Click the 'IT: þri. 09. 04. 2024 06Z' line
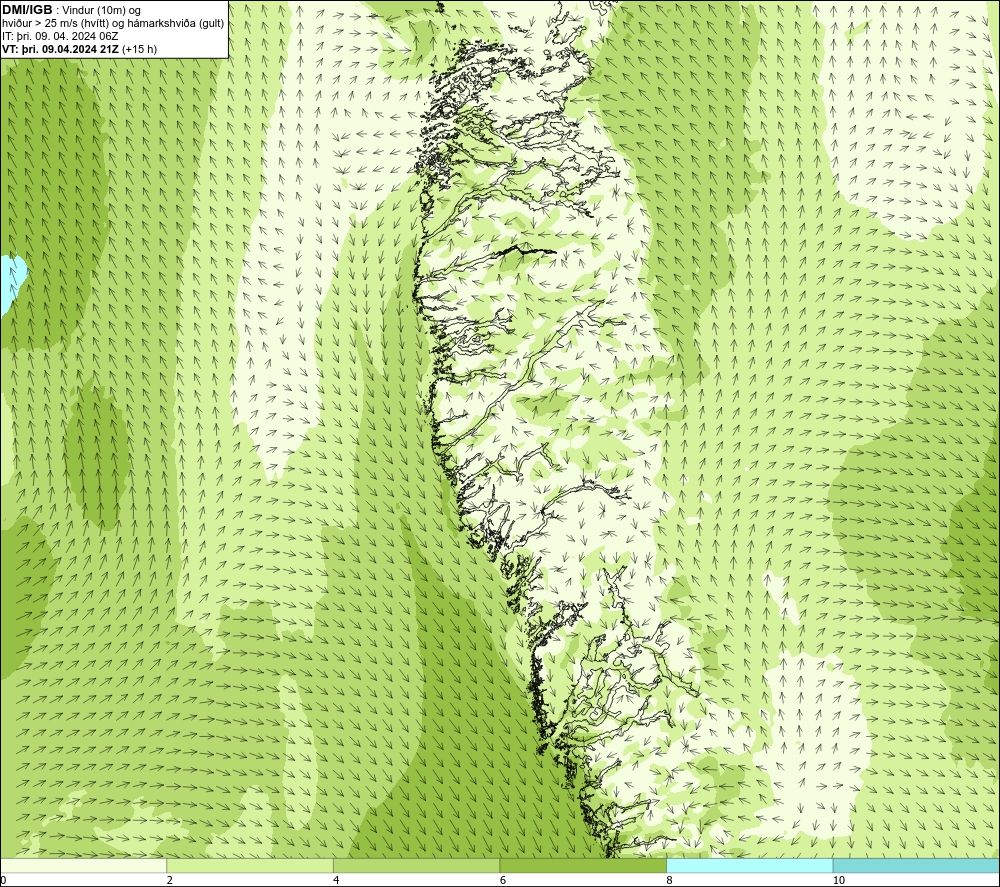This screenshot has width=1000, height=887. 60,36
